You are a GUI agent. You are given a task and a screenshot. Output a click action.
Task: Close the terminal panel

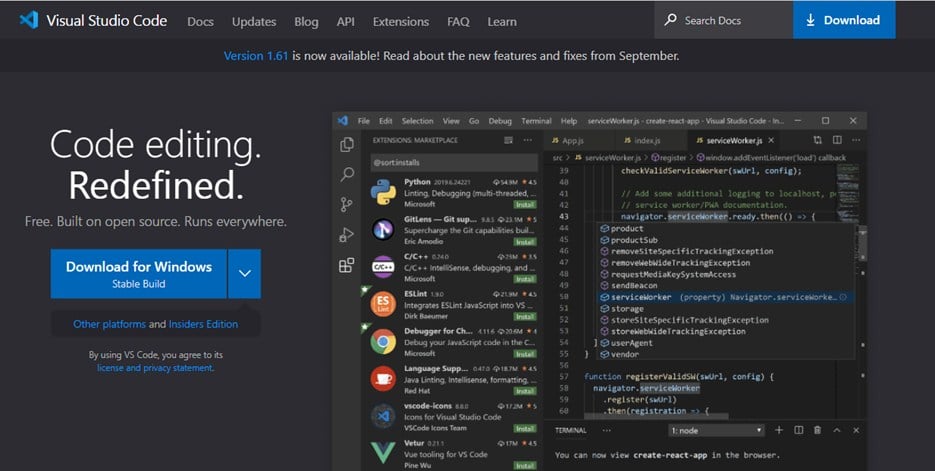click(x=856, y=430)
